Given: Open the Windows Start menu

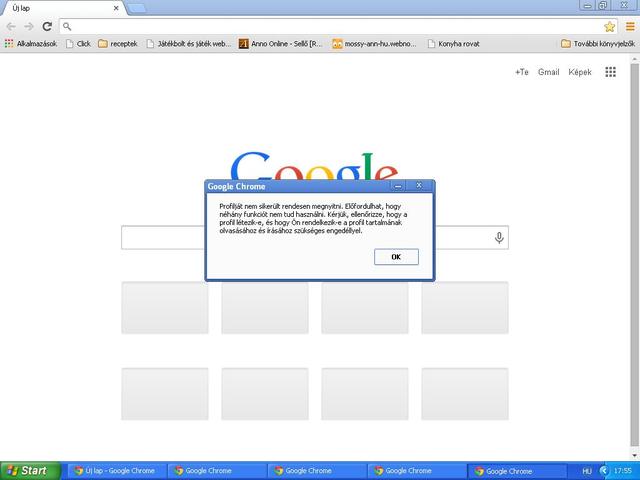Looking at the screenshot, I should click(x=30, y=471).
